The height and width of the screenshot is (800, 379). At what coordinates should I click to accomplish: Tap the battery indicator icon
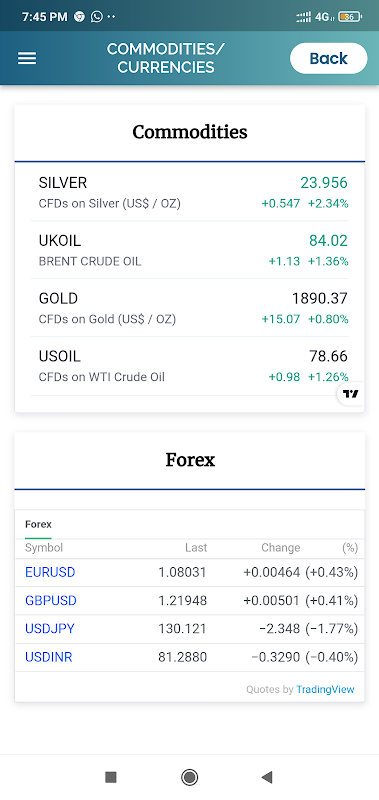(350, 17)
